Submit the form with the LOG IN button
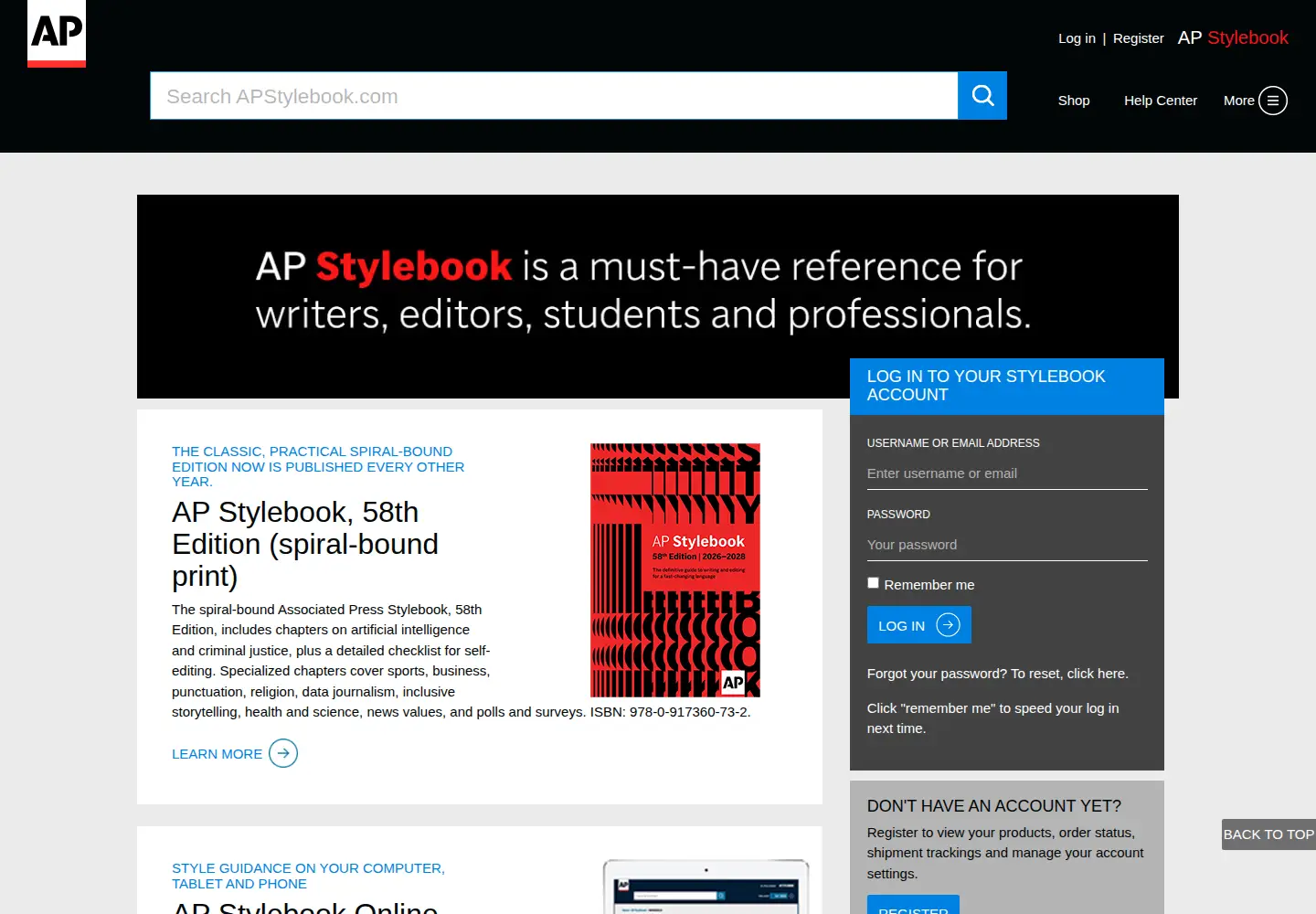Screen dimensions: 1316x914 click(x=919, y=625)
